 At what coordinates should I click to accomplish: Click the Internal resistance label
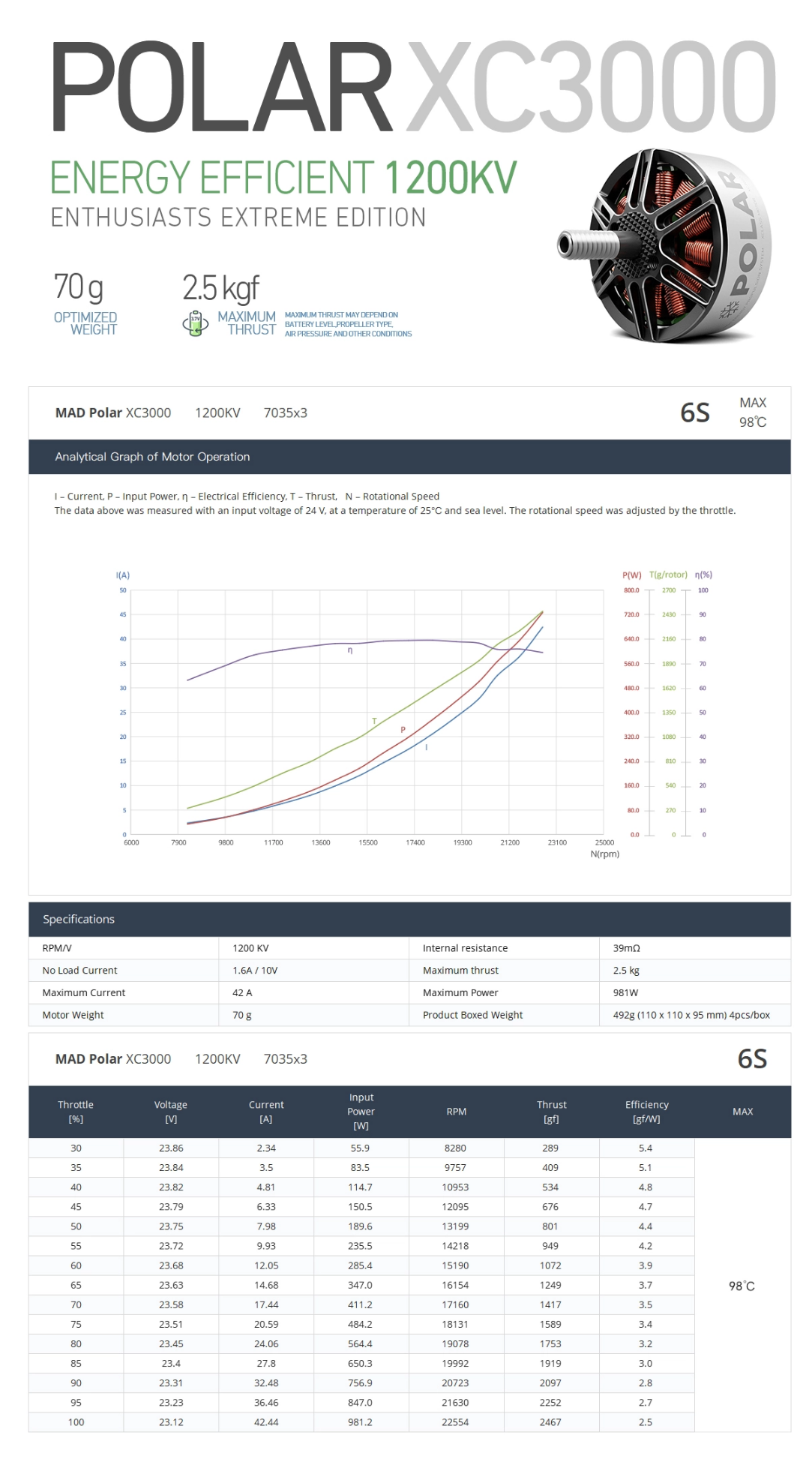465,948
